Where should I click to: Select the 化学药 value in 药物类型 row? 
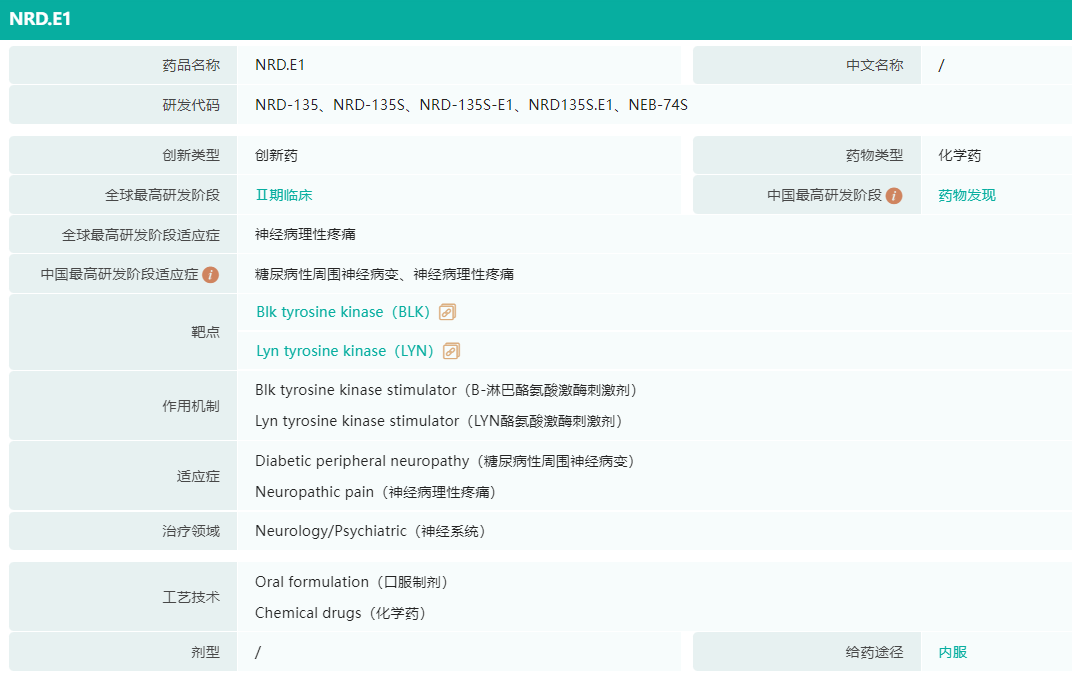click(959, 155)
